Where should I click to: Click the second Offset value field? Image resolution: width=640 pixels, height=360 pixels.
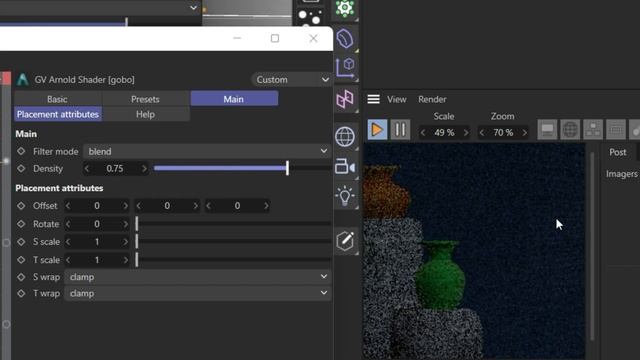167,206
